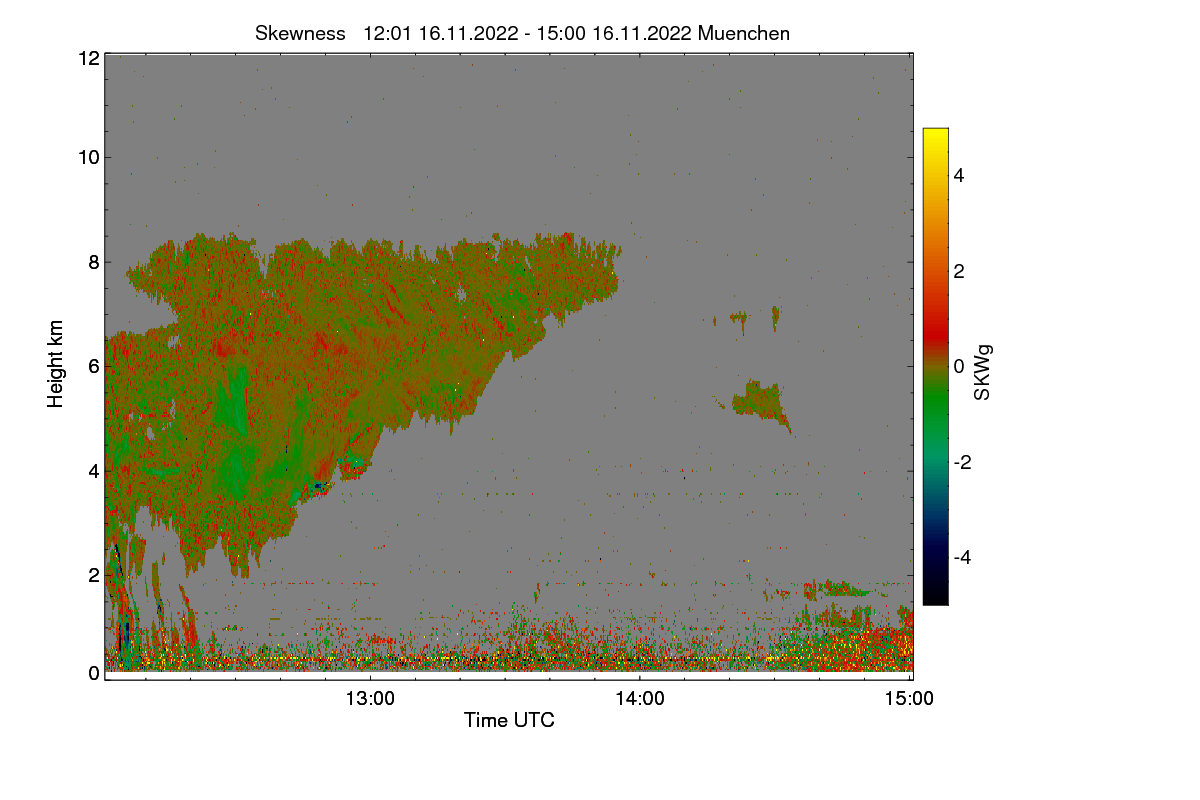
Task: Click the thin cloud layer near 1.7 km
Action: (838, 588)
